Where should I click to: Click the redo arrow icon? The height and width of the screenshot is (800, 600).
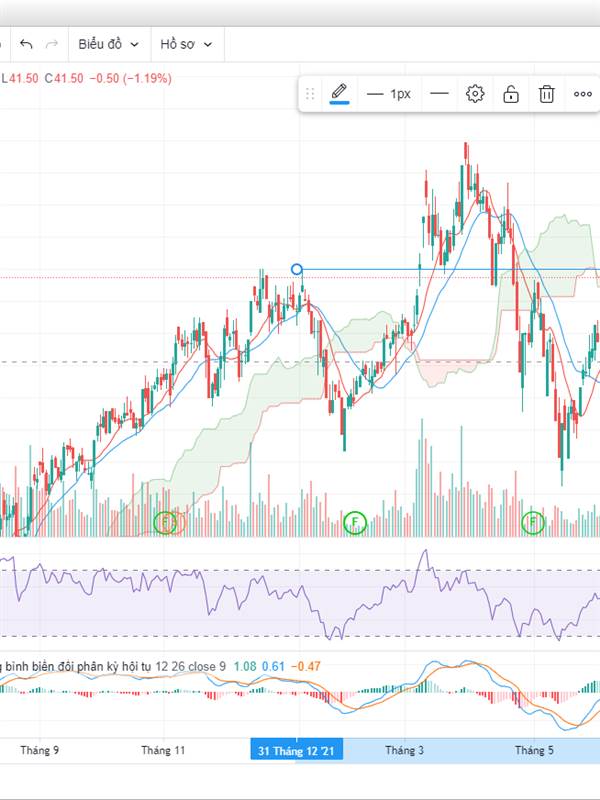pos(52,44)
